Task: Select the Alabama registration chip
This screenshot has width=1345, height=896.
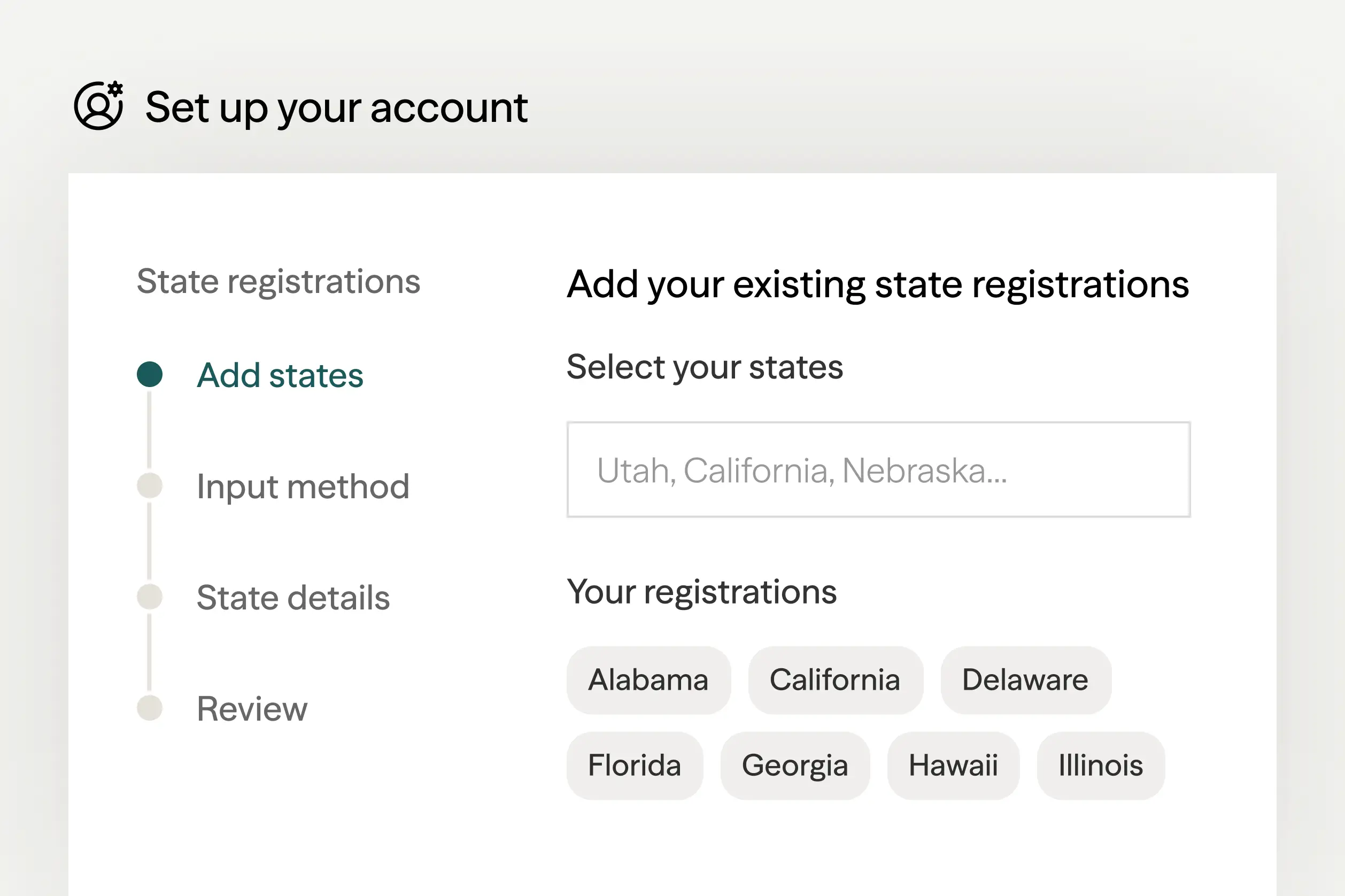Action: pyautogui.click(x=648, y=680)
